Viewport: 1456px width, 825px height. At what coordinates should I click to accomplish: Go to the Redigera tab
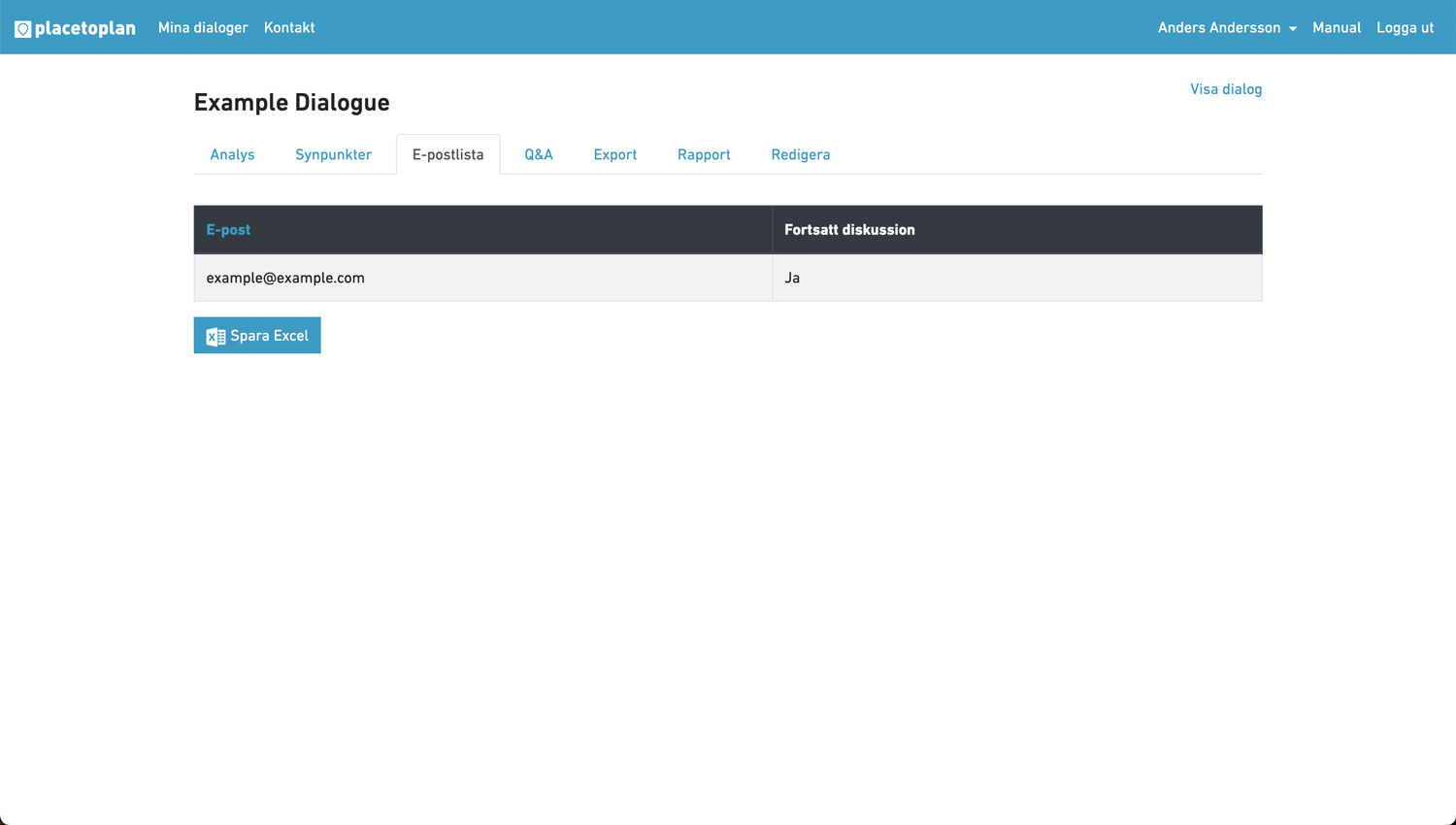[800, 154]
